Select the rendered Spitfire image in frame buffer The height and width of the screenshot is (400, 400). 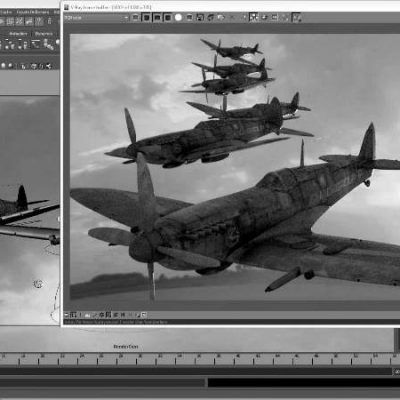[x=235, y=167]
